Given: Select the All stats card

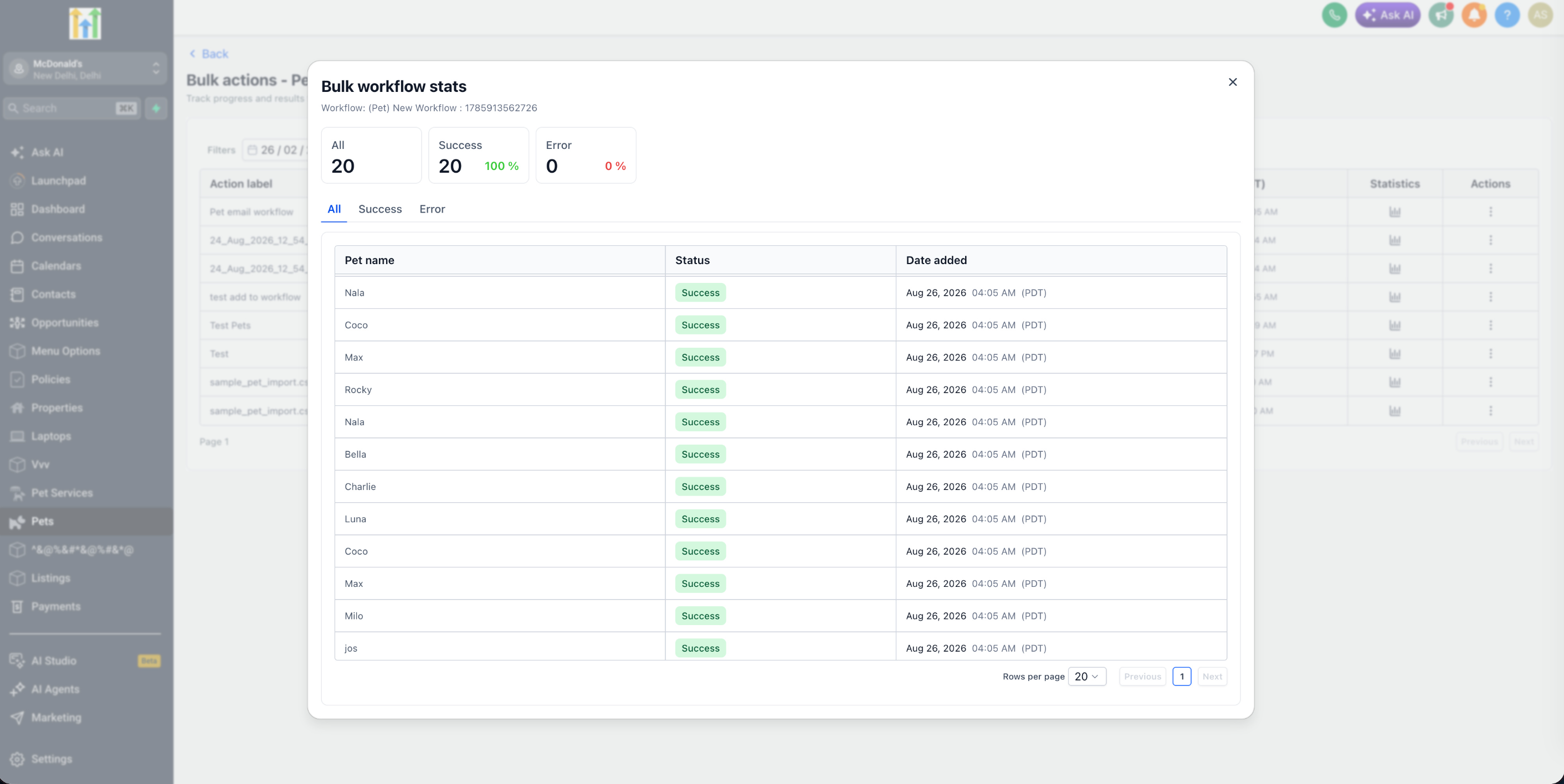Looking at the screenshot, I should coord(371,156).
